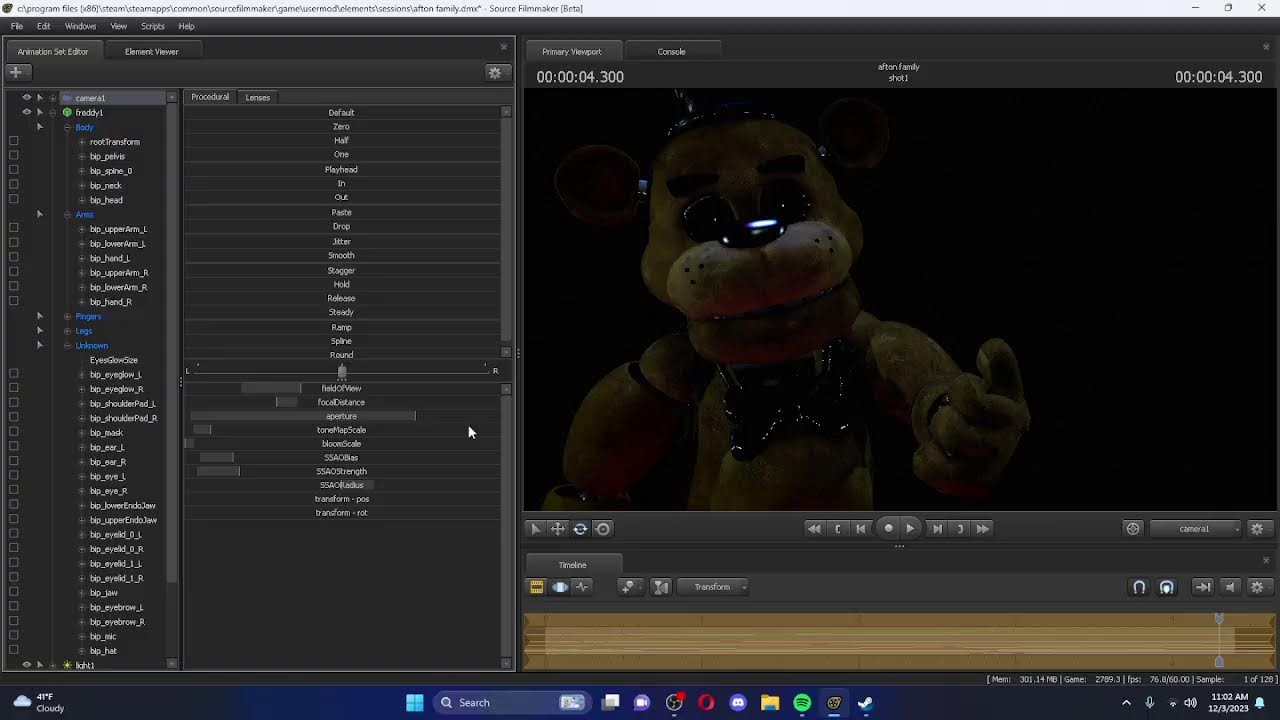Open the File menu

[17, 26]
